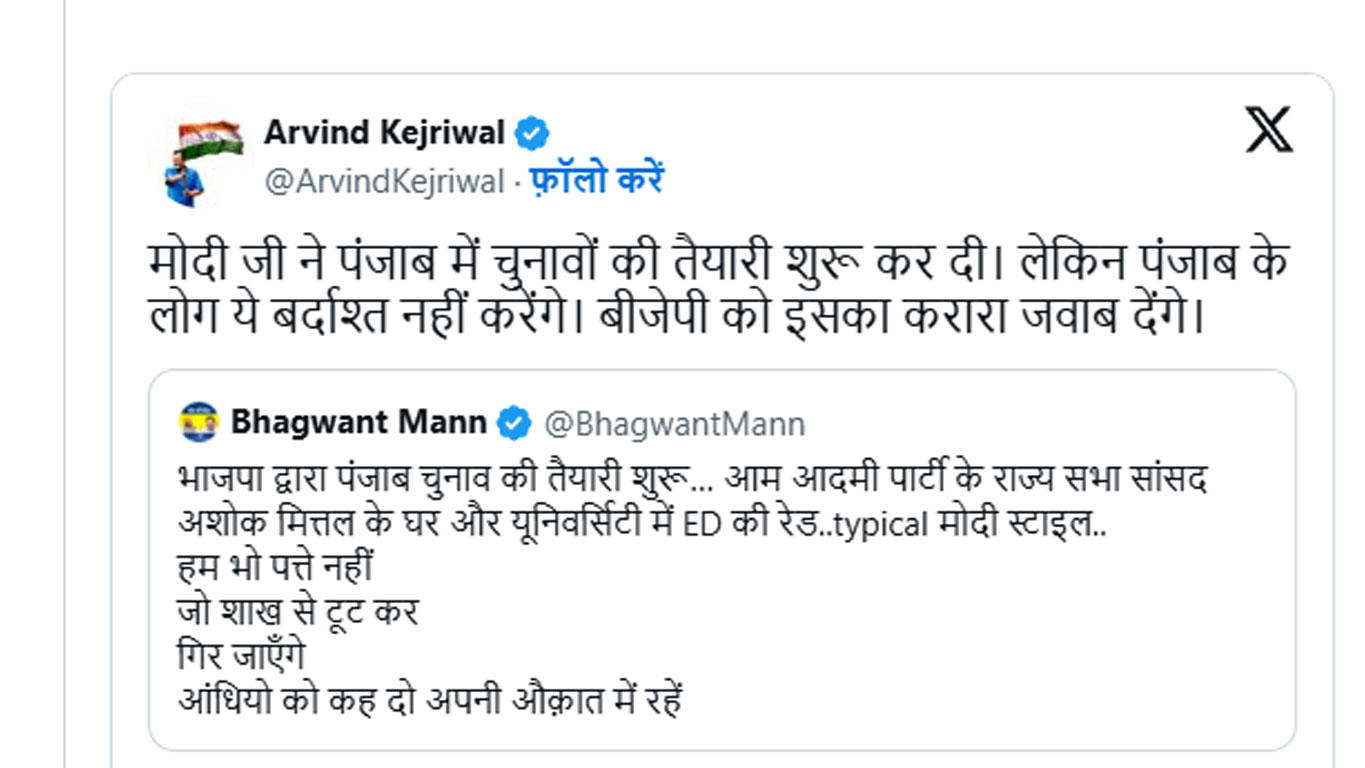Click the verified badge beside Bhagwant Mann
The height and width of the screenshot is (768, 1365).
pyautogui.click(x=514, y=423)
